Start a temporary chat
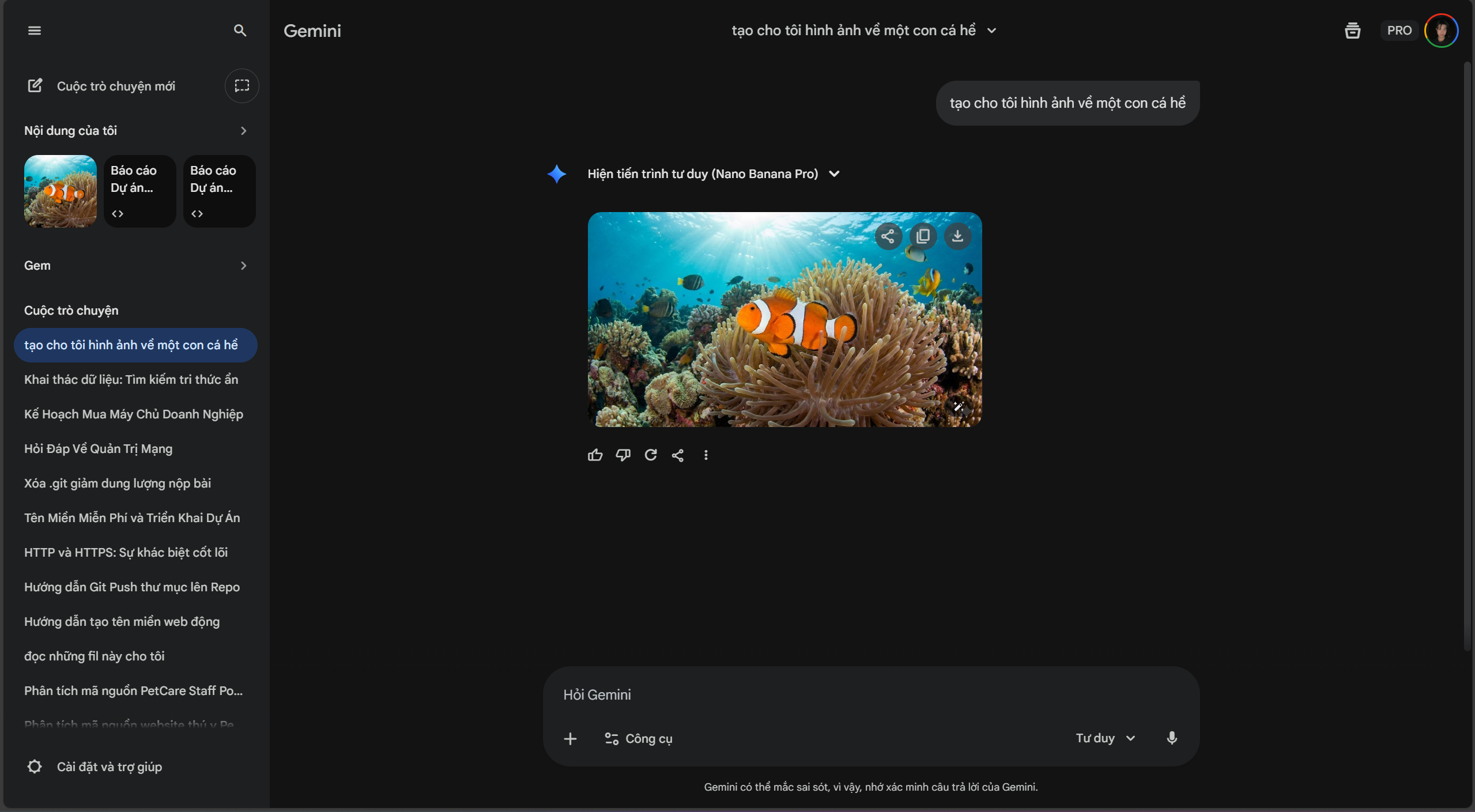This screenshot has width=1475, height=812. click(x=242, y=86)
